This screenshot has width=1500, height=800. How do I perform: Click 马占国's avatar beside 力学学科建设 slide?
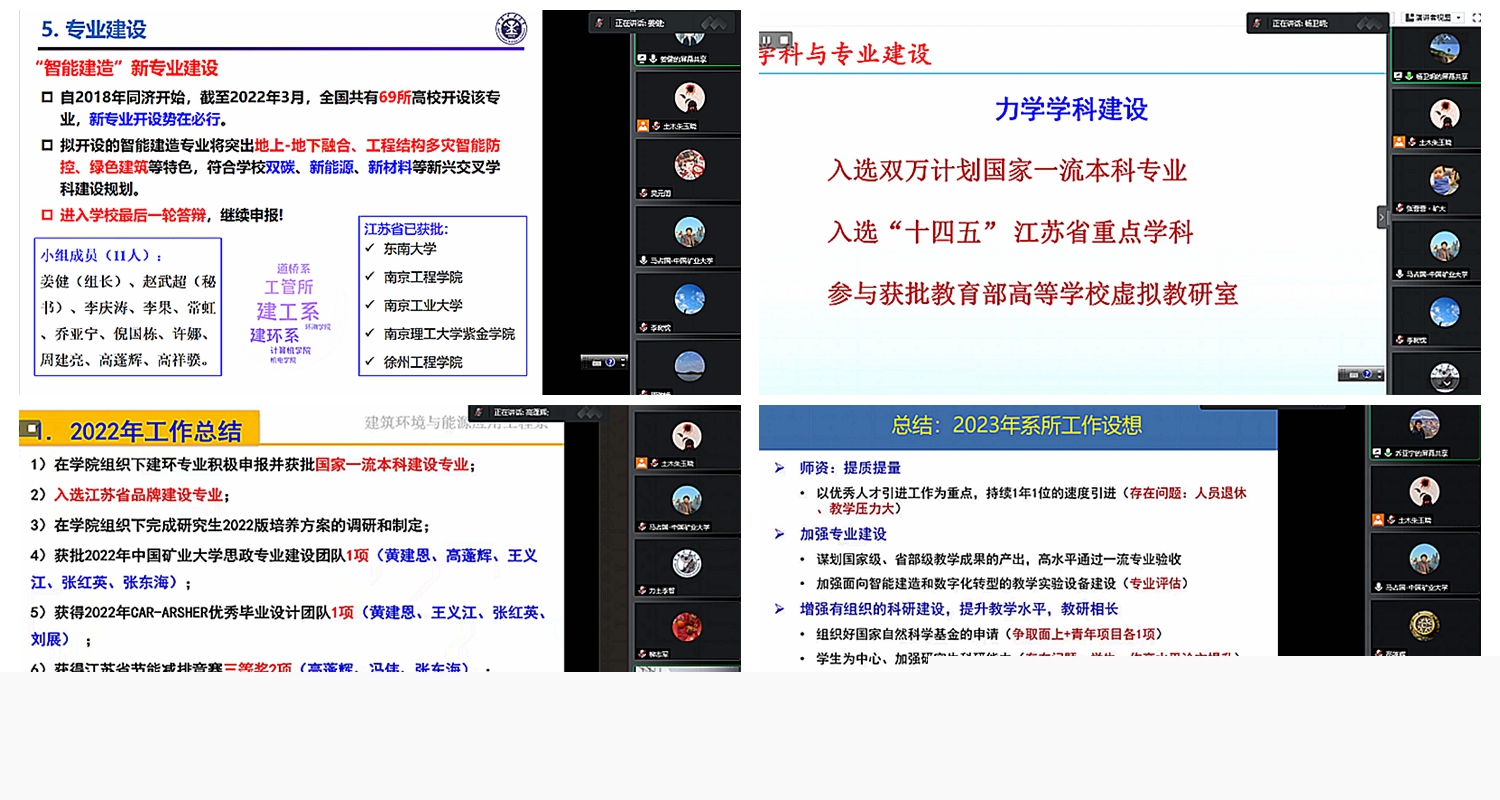pyautogui.click(x=1443, y=246)
